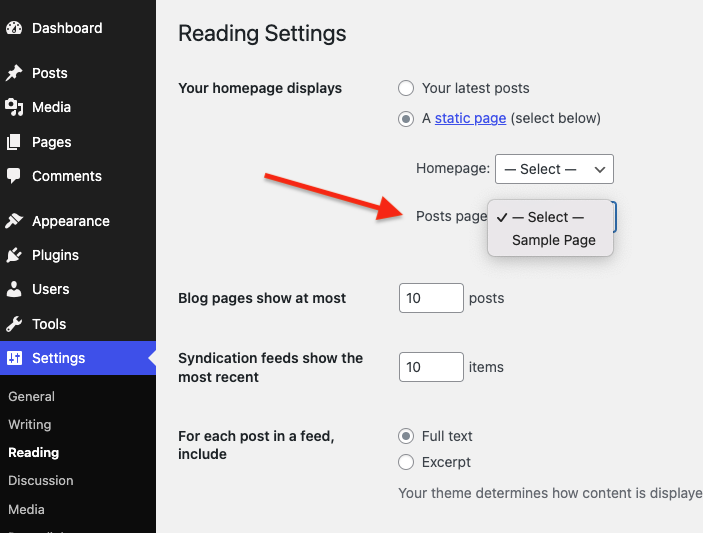The image size is (703, 533).
Task: Open the Dashboard gauge icon
Action: [x=14, y=28]
